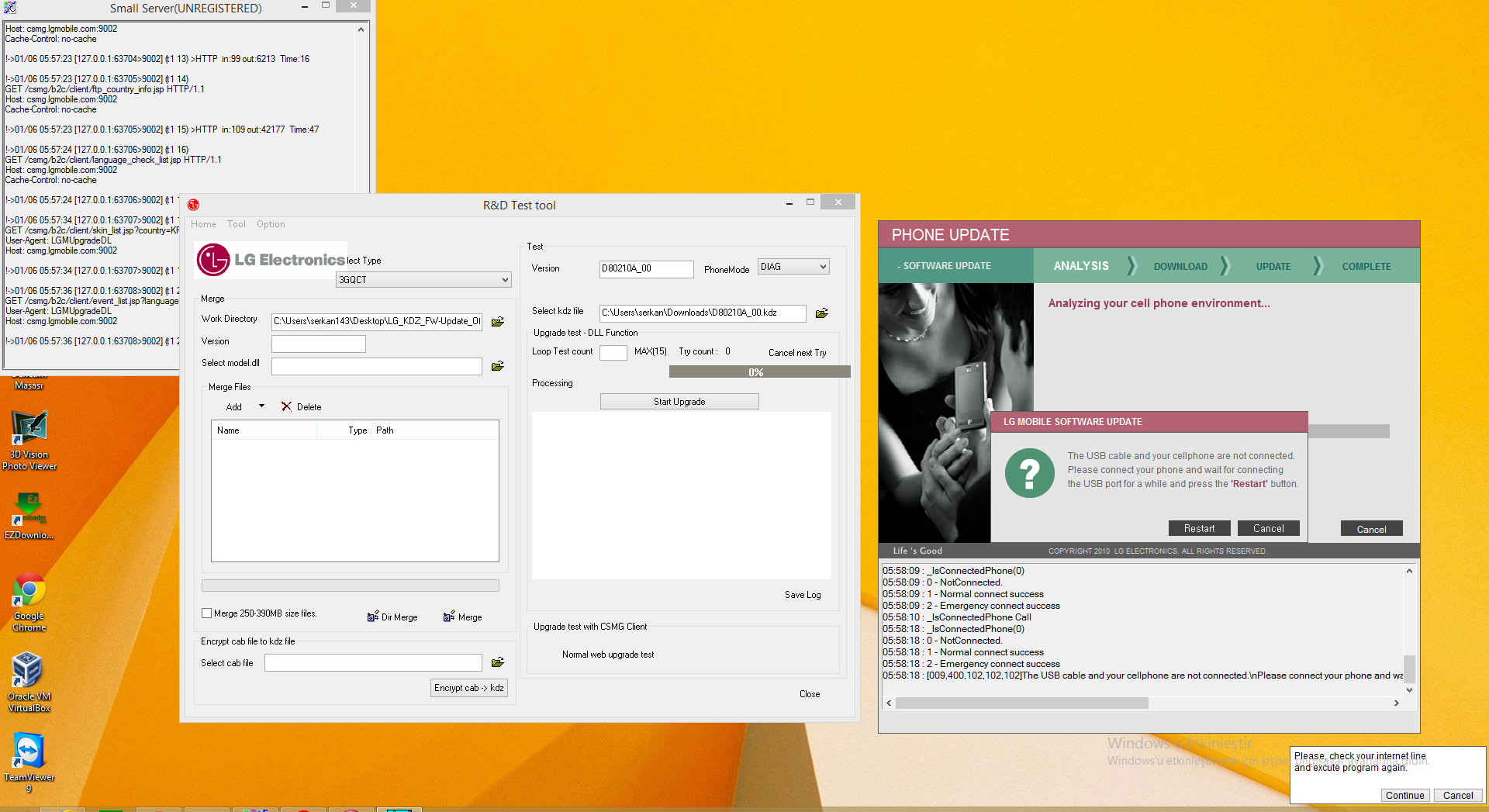1489x812 pixels.
Task: Click the Name column header
Action: pos(264,430)
